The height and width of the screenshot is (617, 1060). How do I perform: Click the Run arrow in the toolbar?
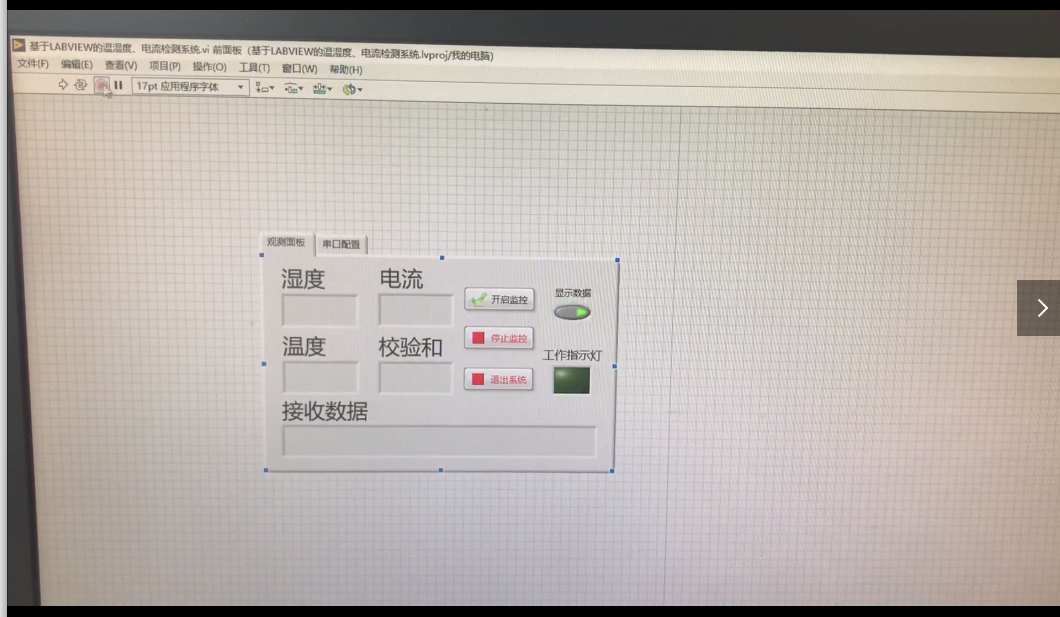(x=63, y=84)
